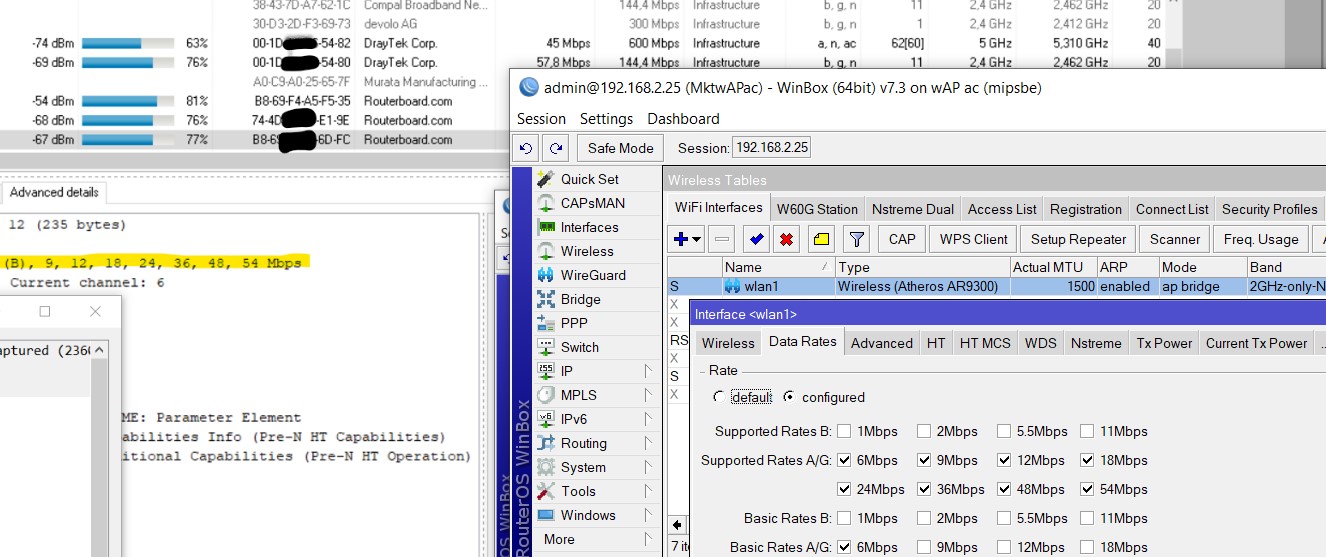This screenshot has height=557, width=1326.
Task: Click the Scanner button
Action: tap(1175, 239)
